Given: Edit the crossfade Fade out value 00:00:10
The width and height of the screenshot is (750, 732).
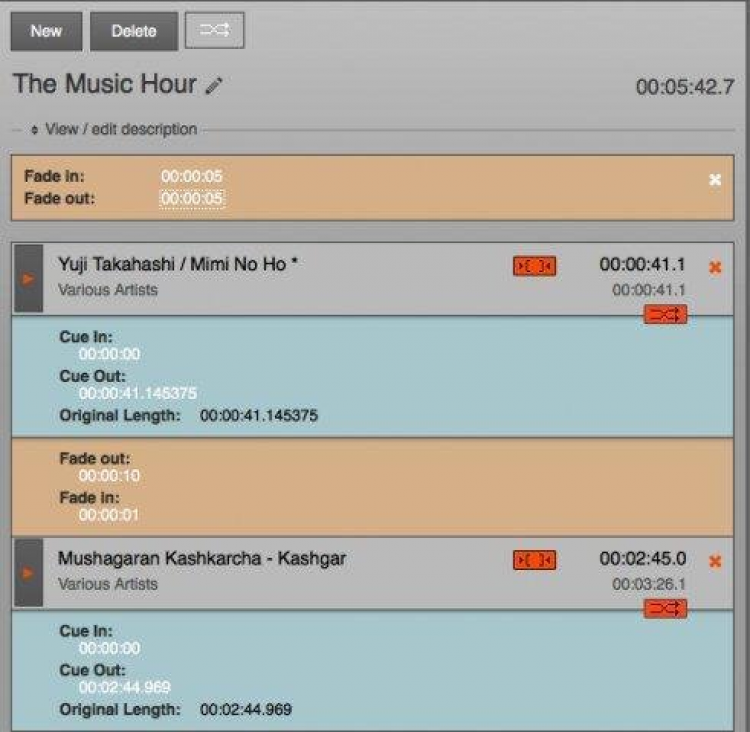Looking at the screenshot, I should 110,476.
